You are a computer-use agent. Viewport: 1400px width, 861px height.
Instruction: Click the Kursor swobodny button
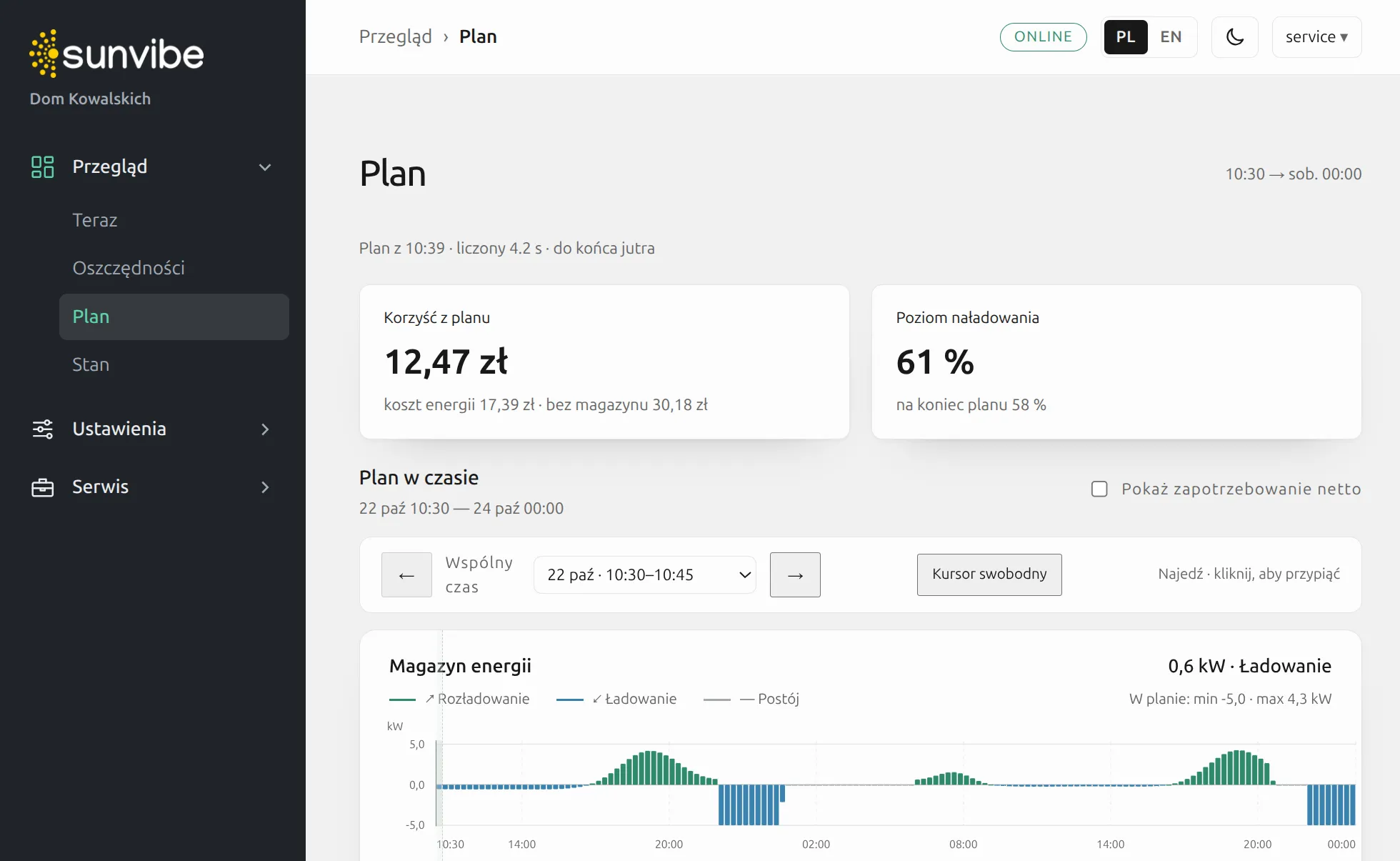pos(989,574)
